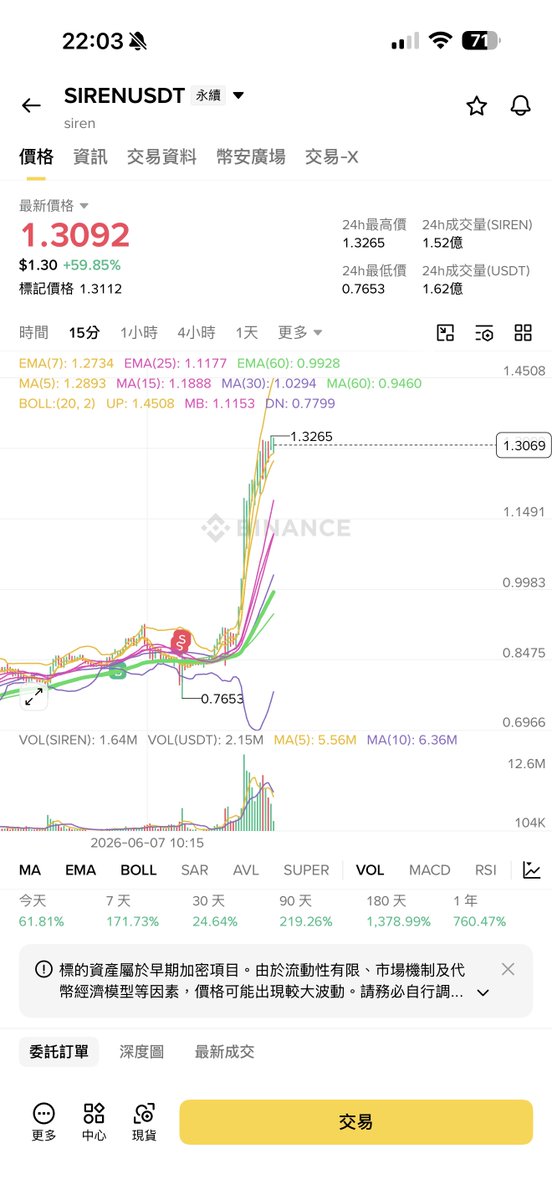This screenshot has height=1200, width=552.
Task: Toggle the VOL sub-indicator
Action: click(x=370, y=870)
